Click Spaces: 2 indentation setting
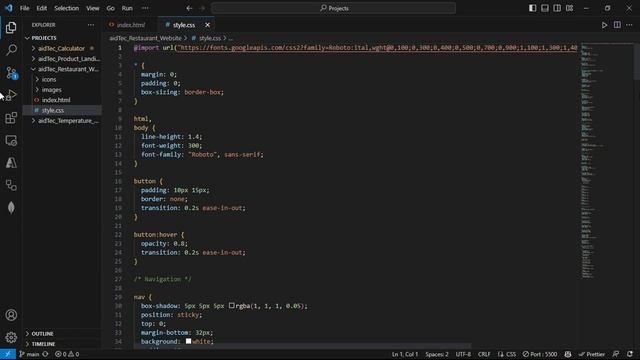This screenshot has height=360, width=640. tap(437, 354)
